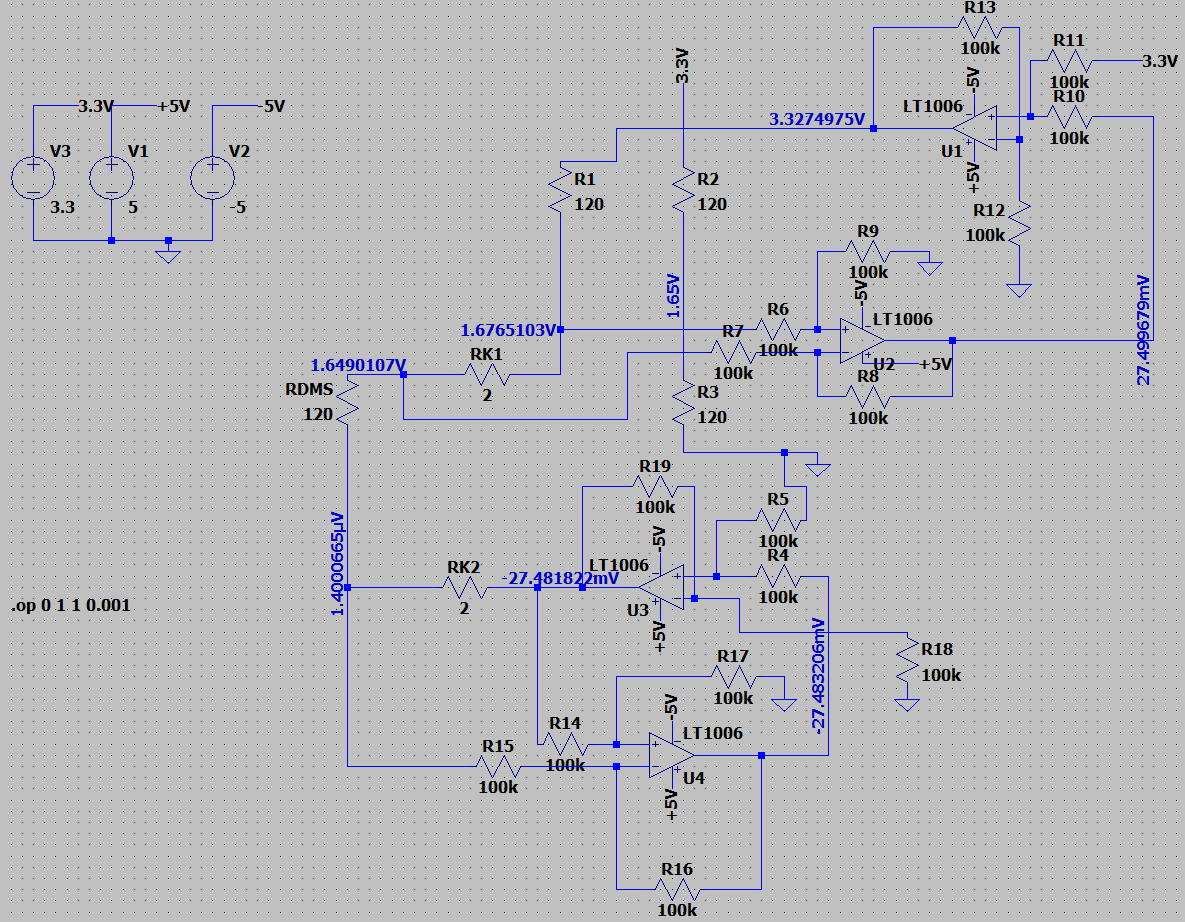This screenshot has height=922, width=1185.
Task: Click the U3 LT1006 op-amp symbol
Action: pos(661,587)
